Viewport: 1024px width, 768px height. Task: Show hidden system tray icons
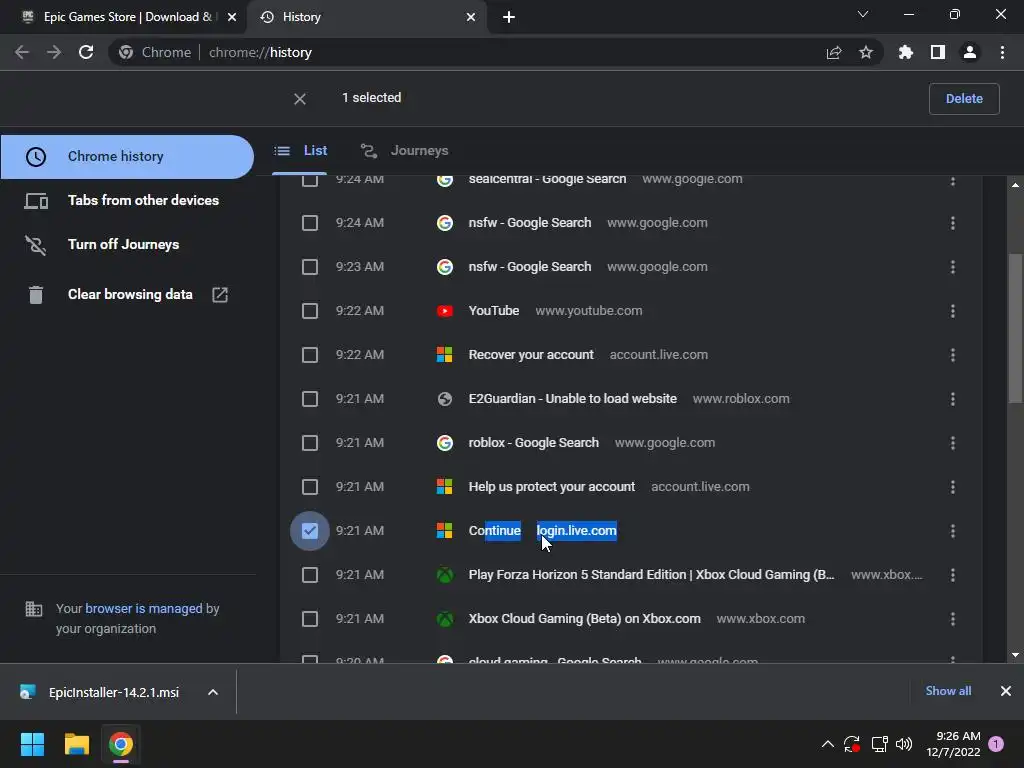[827, 744]
